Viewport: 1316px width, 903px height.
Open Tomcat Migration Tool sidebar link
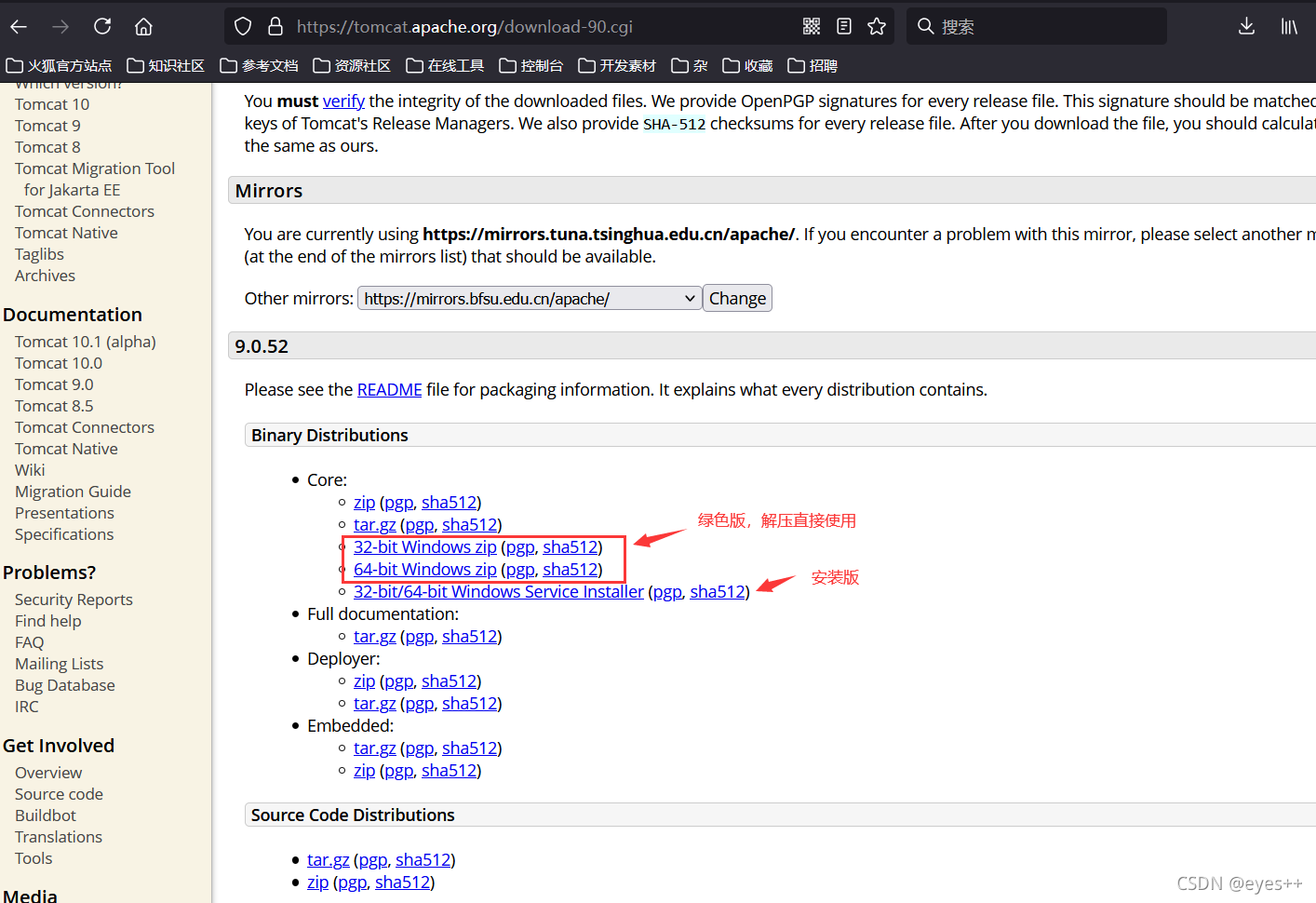(95, 179)
